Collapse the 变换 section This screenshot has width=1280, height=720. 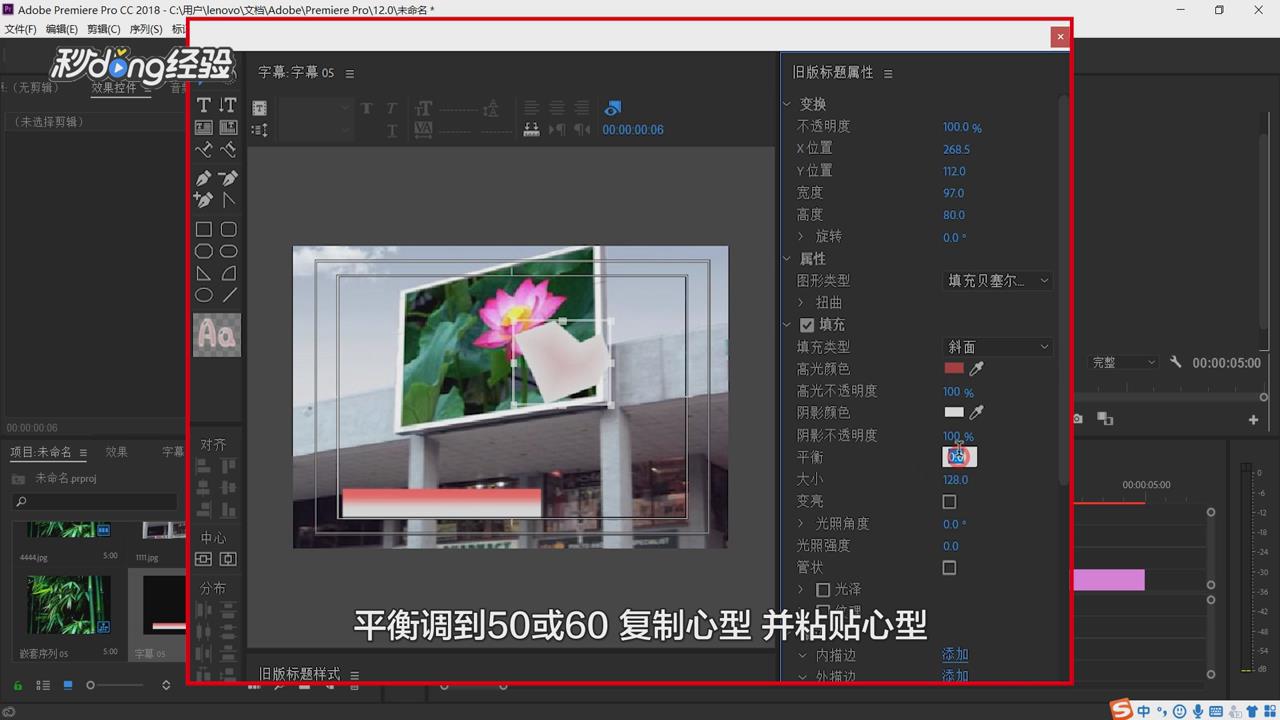point(787,104)
